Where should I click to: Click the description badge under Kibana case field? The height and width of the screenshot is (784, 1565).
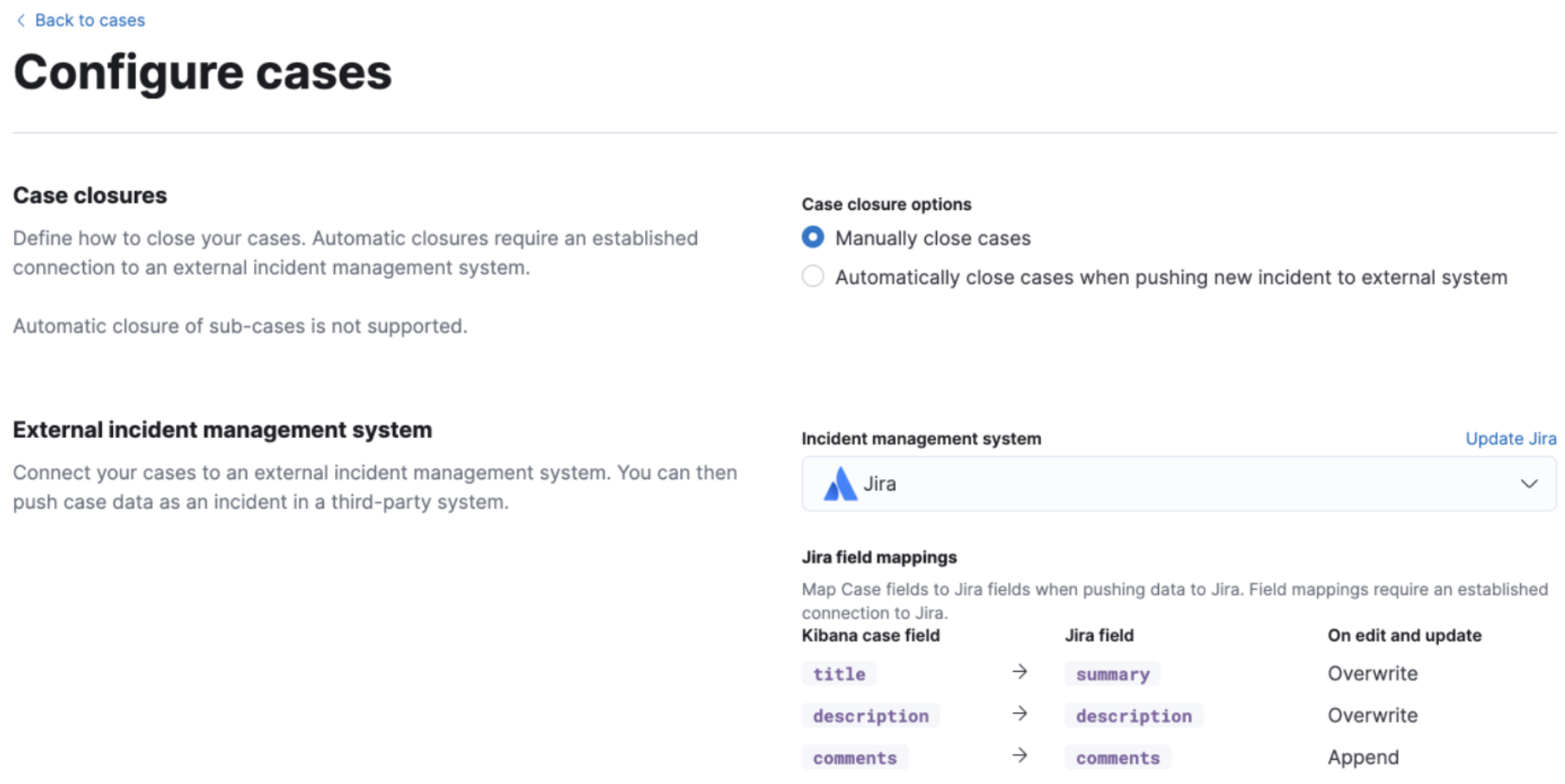pos(870,716)
